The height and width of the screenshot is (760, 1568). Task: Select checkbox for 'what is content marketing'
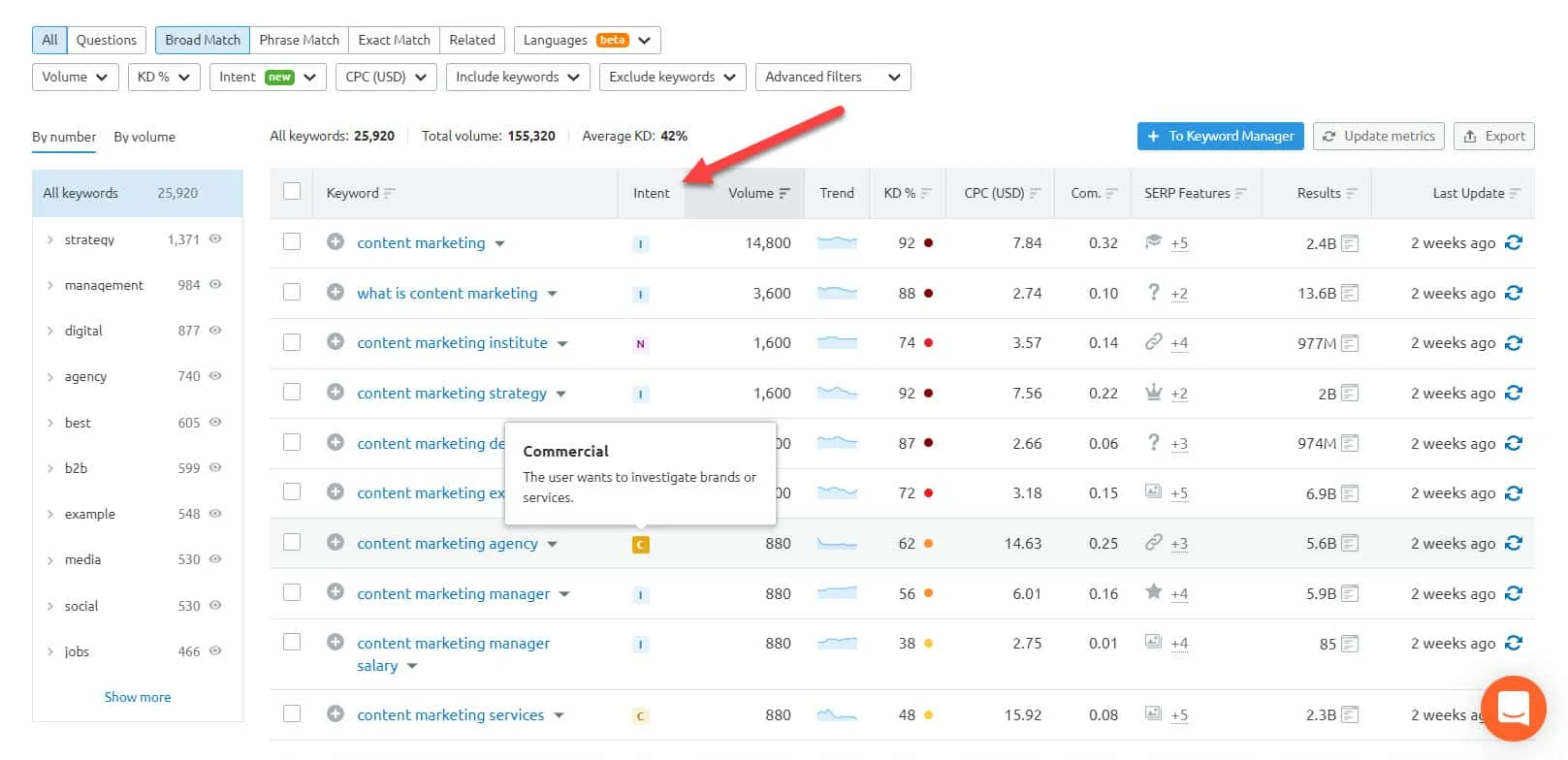click(x=292, y=292)
